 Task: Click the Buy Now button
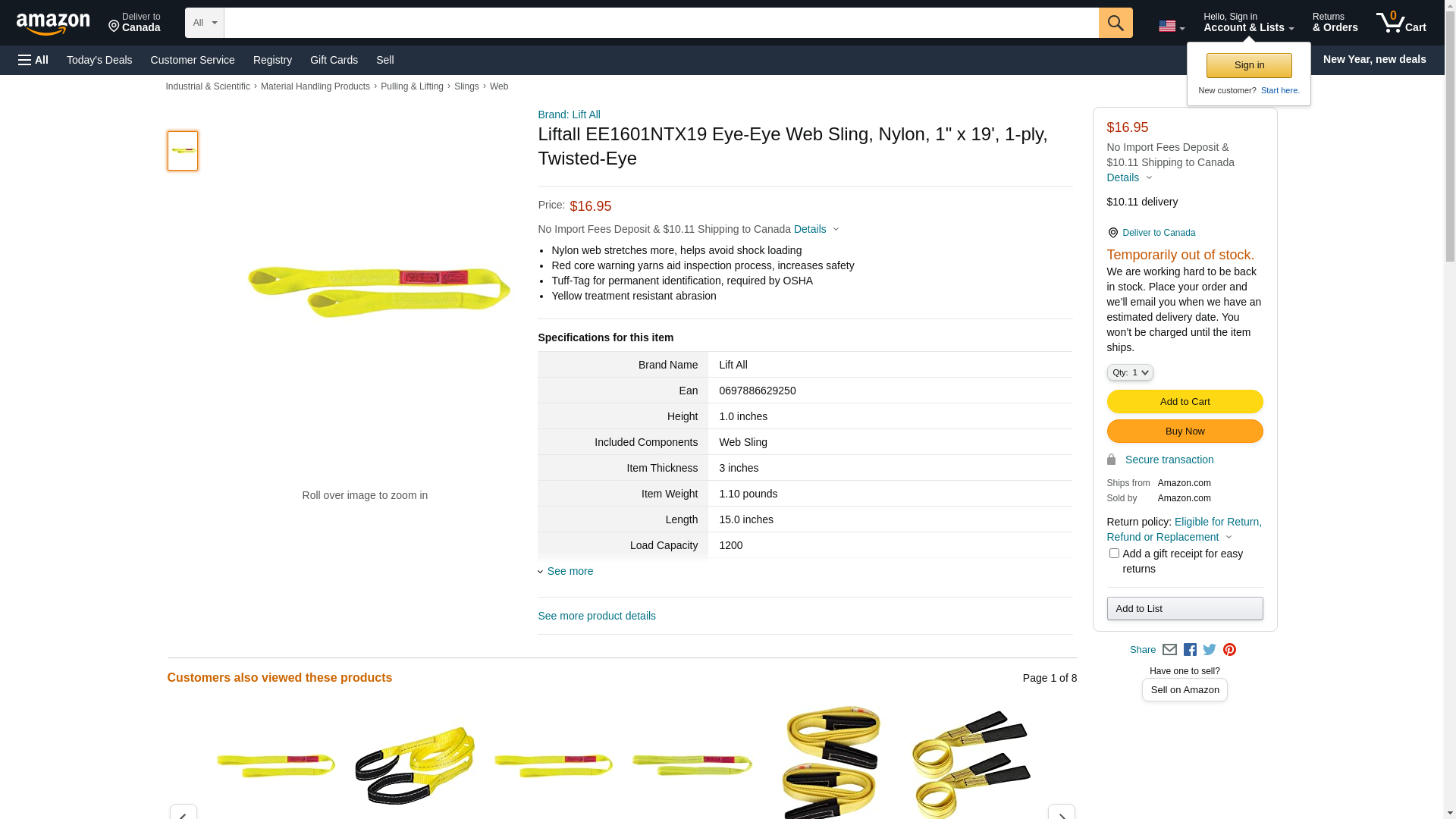point(1185,431)
